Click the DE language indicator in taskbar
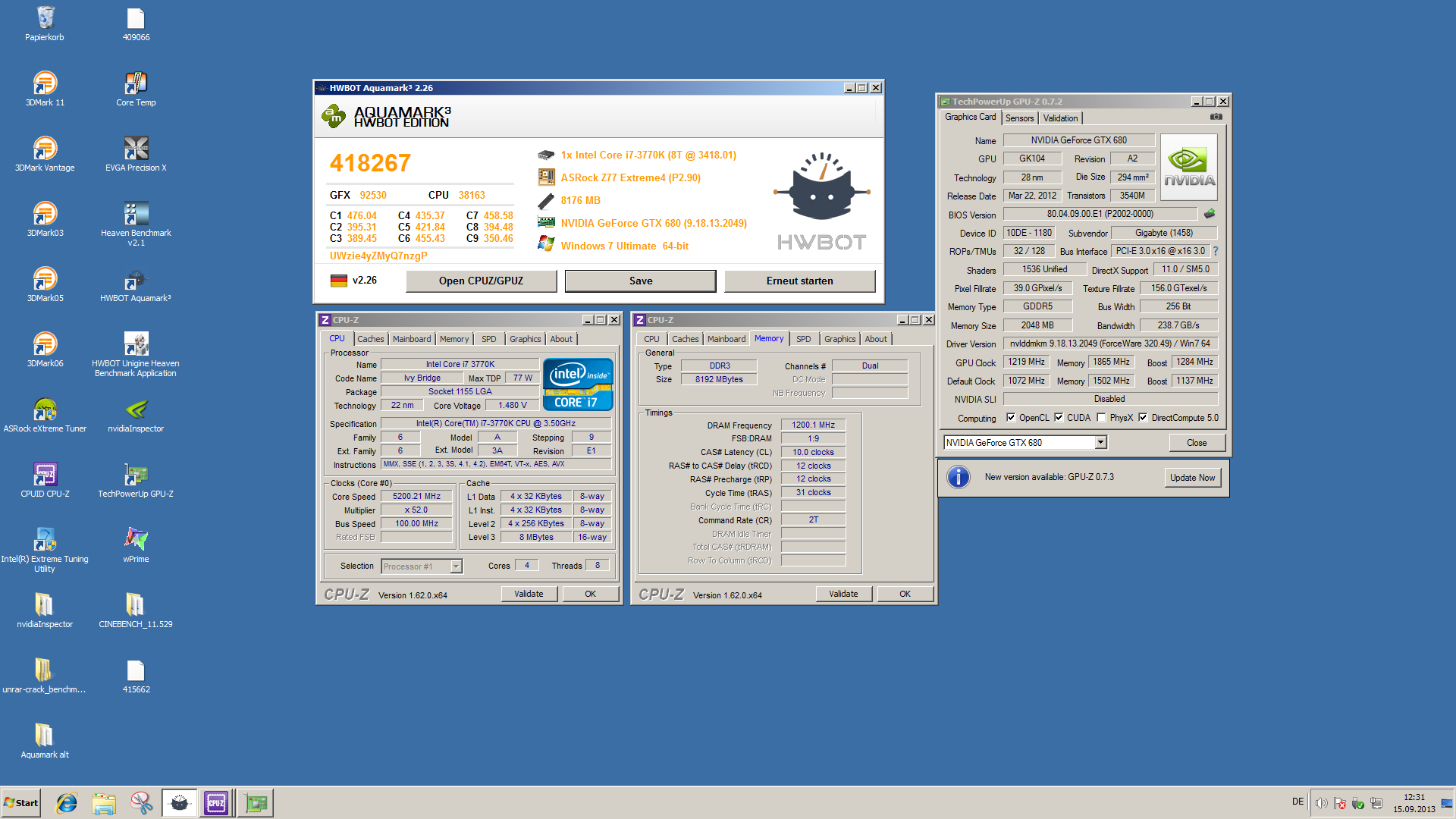1456x819 pixels. click(x=1298, y=802)
